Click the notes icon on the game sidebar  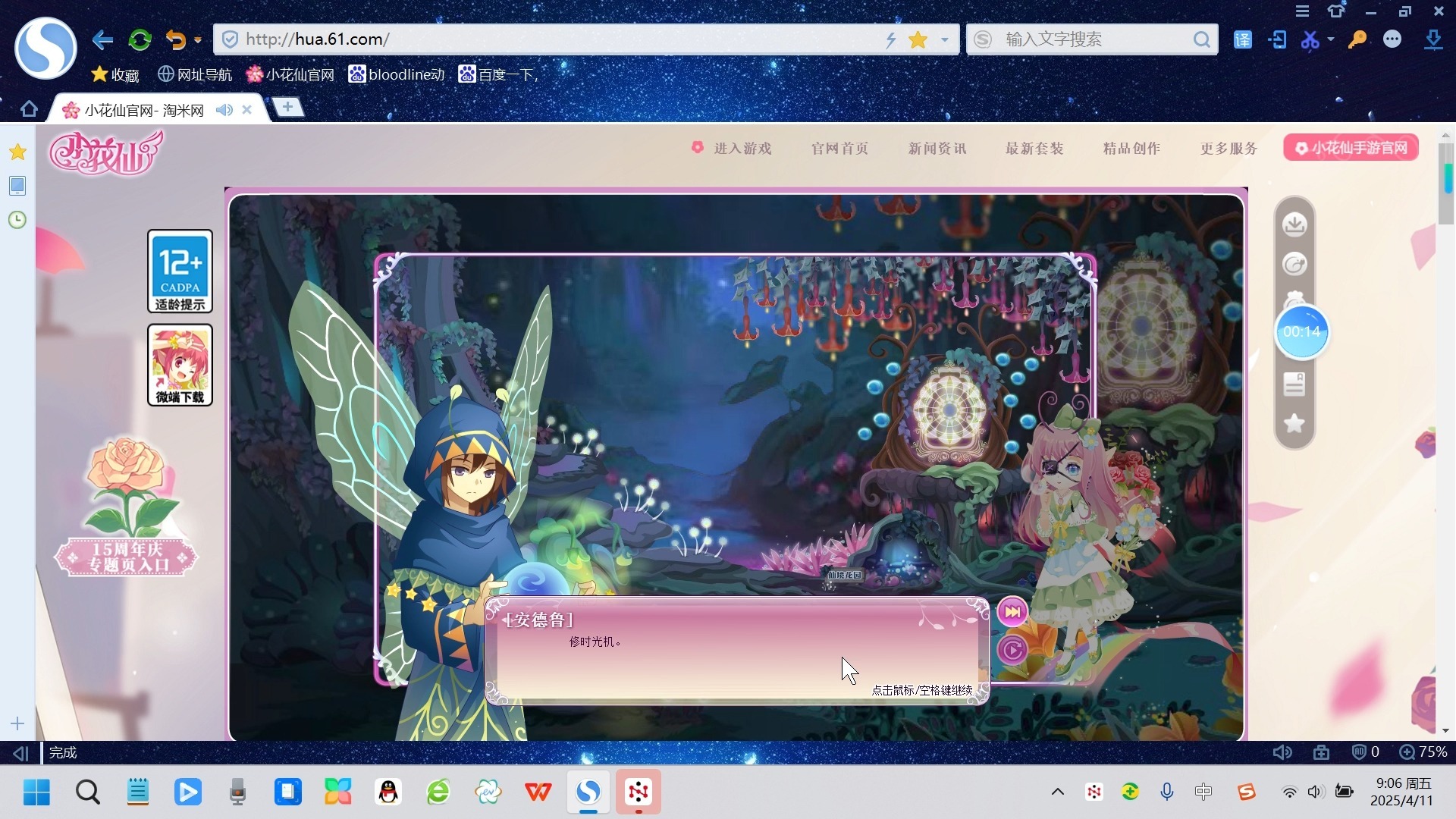(1294, 384)
